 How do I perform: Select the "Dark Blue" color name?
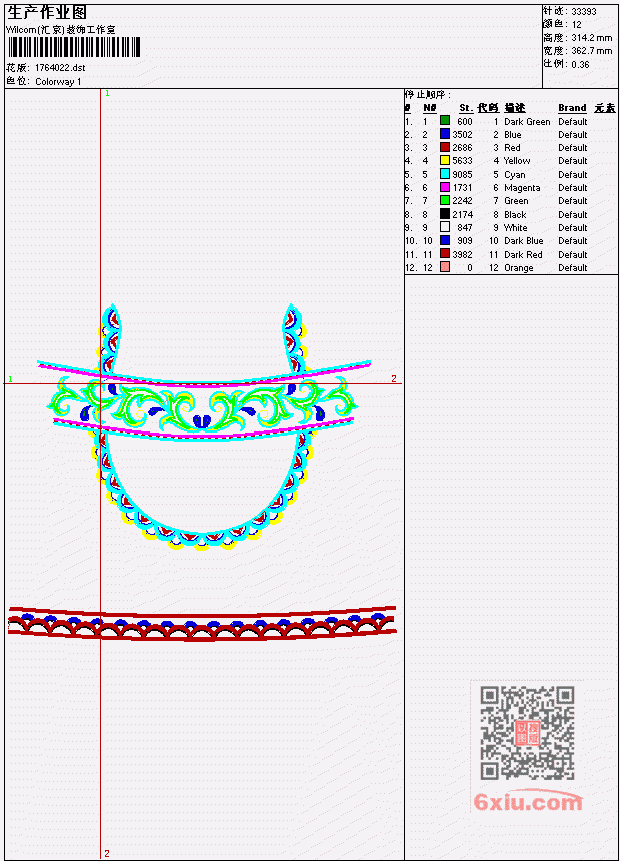tap(524, 241)
